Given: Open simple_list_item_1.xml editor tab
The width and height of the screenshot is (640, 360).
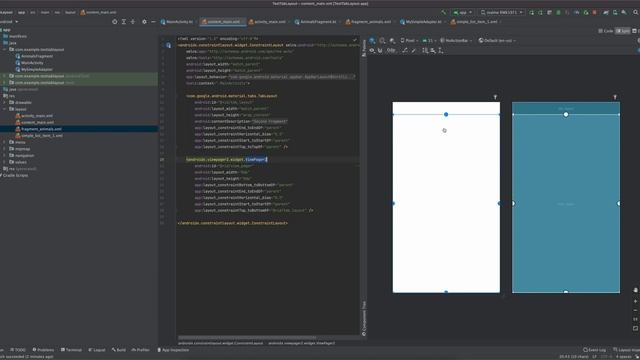Looking at the screenshot, I should point(476,22).
